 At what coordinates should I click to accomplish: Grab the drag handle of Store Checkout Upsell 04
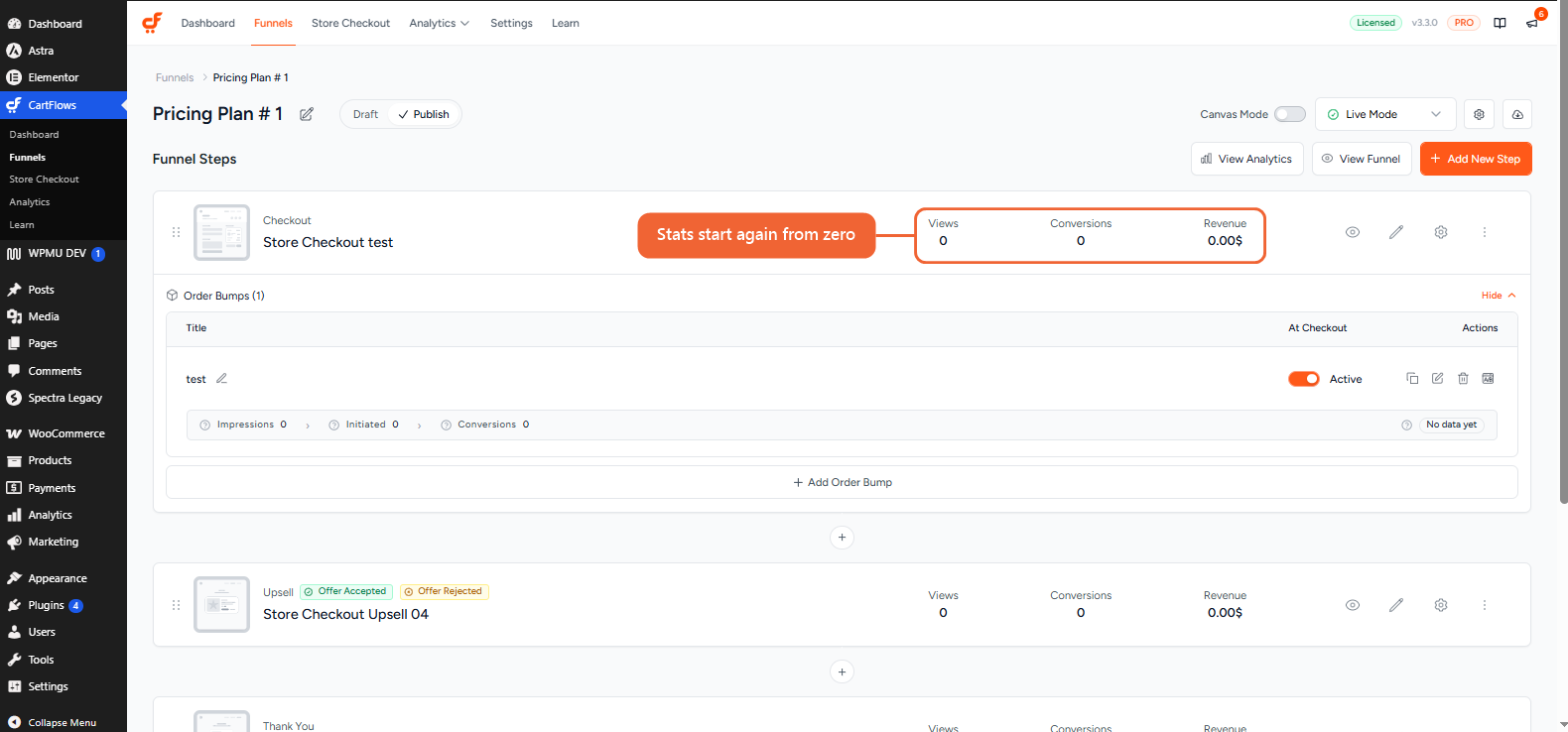(x=176, y=605)
